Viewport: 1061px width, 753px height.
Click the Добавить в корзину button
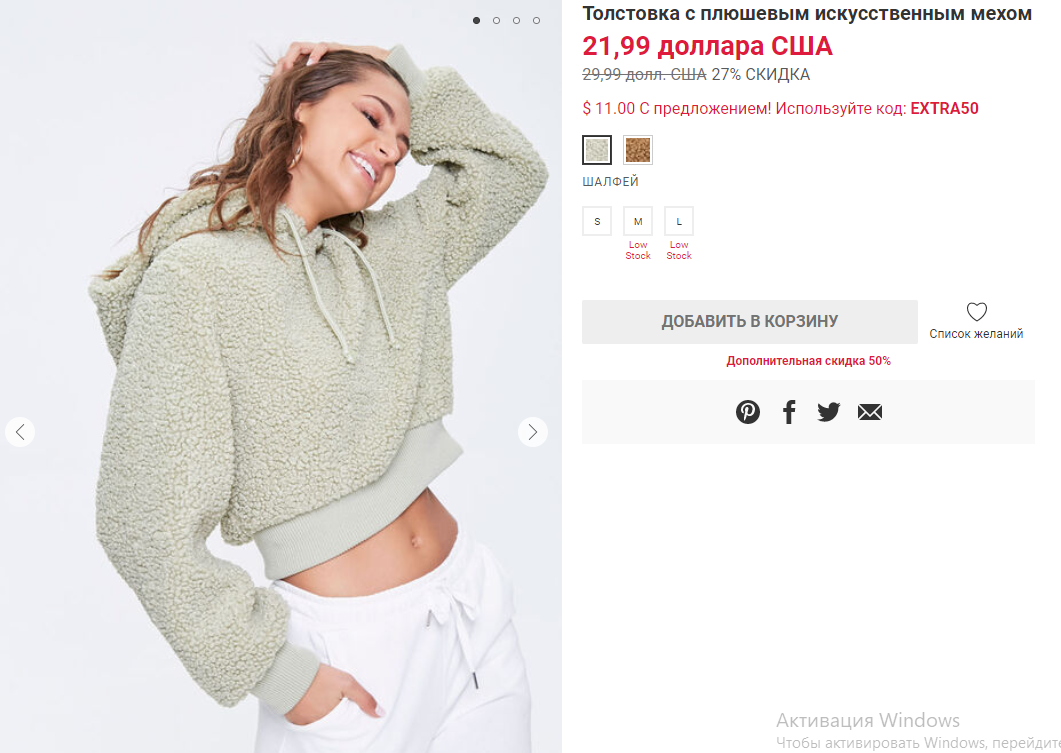pyautogui.click(x=750, y=321)
